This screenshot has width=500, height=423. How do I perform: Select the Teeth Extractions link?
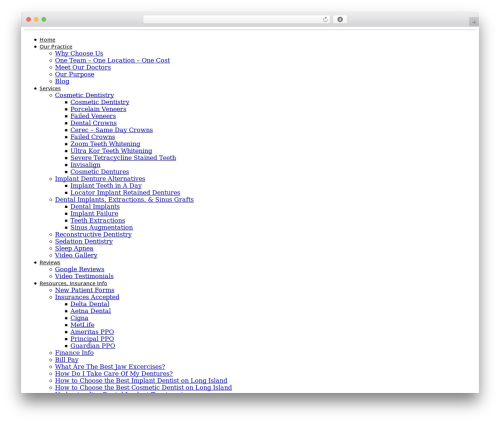pos(98,221)
